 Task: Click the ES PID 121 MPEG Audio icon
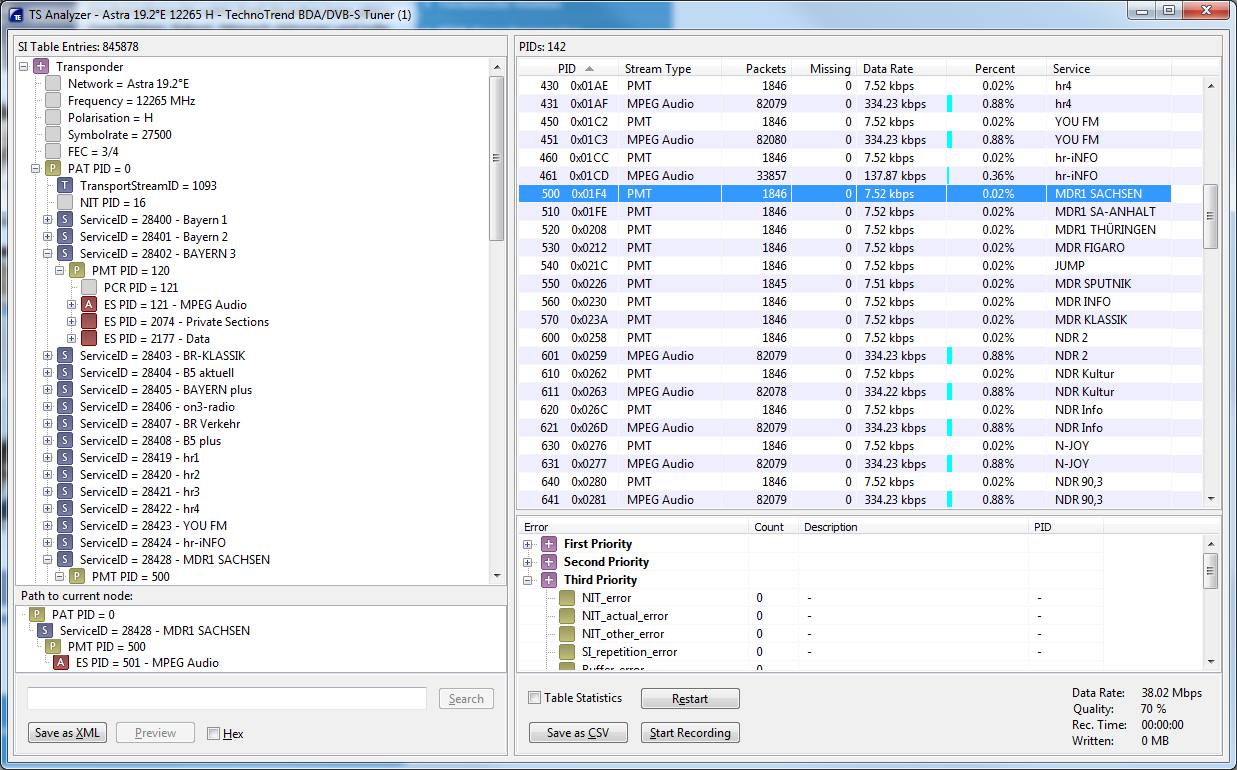click(x=89, y=305)
